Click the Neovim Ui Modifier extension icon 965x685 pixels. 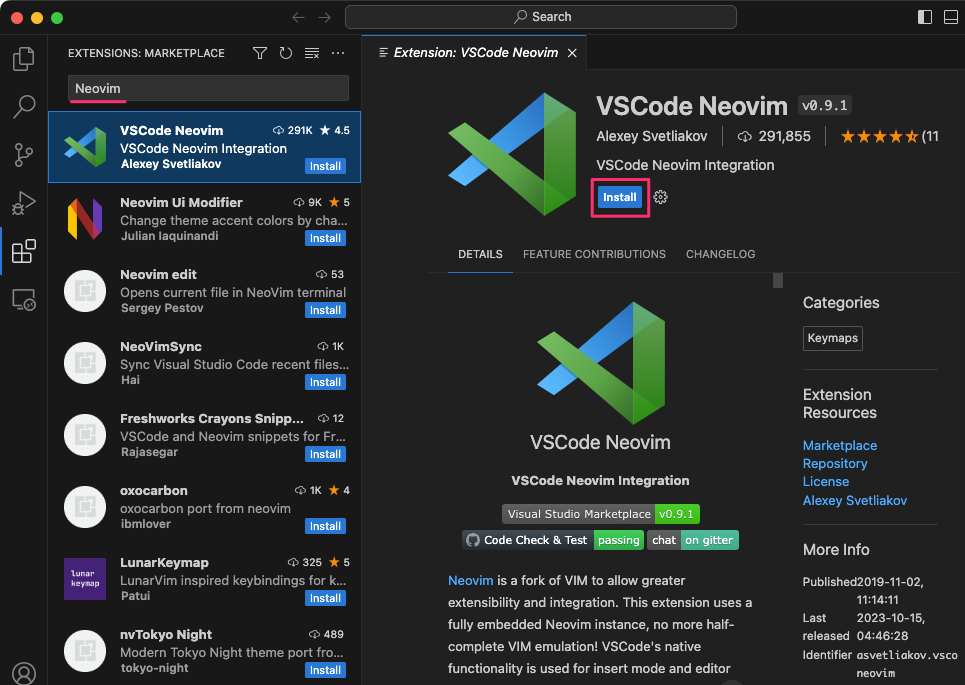click(85, 219)
